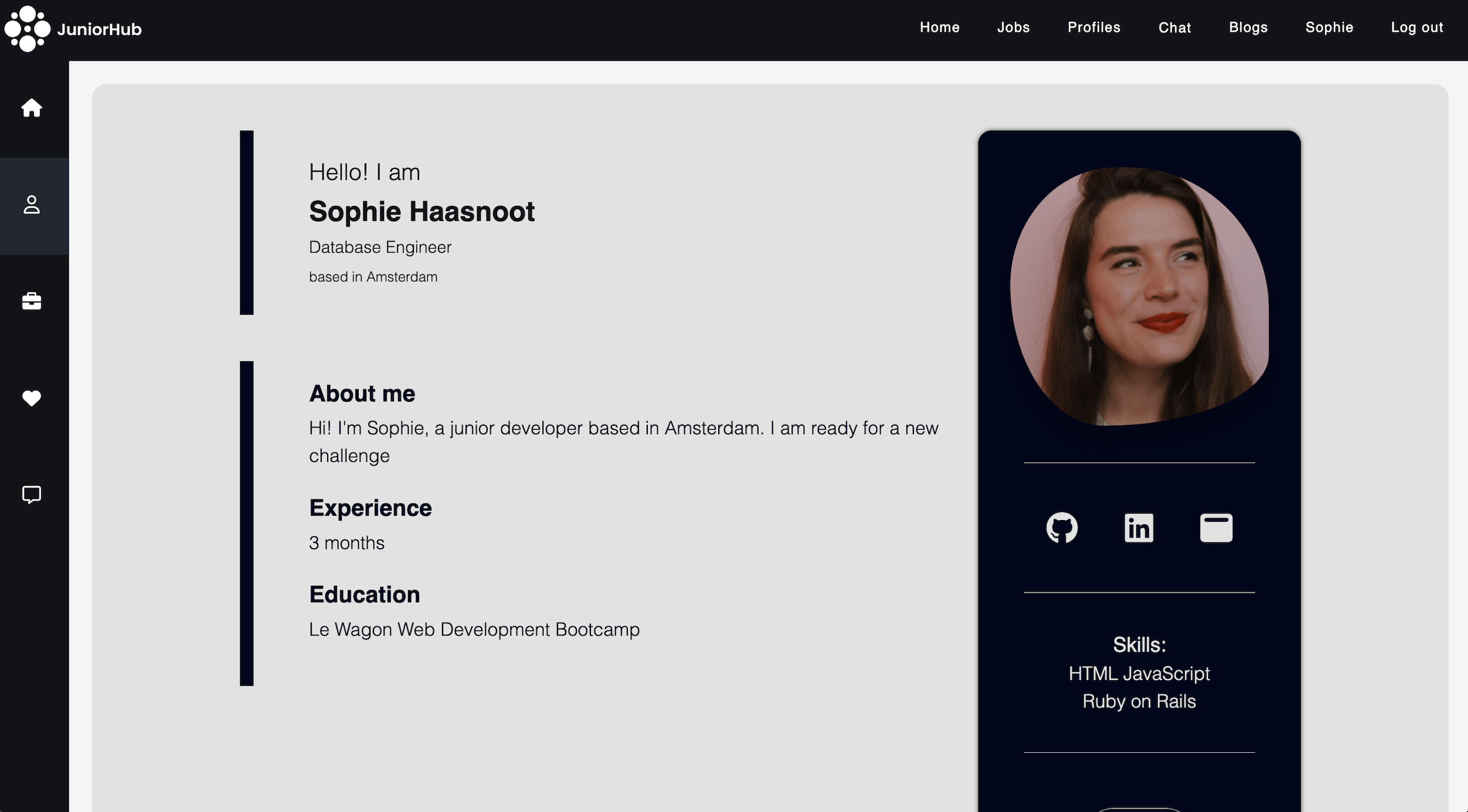1468x812 pixels.
Task: Click Sophie's profile name link
Action: (1329, 27)
